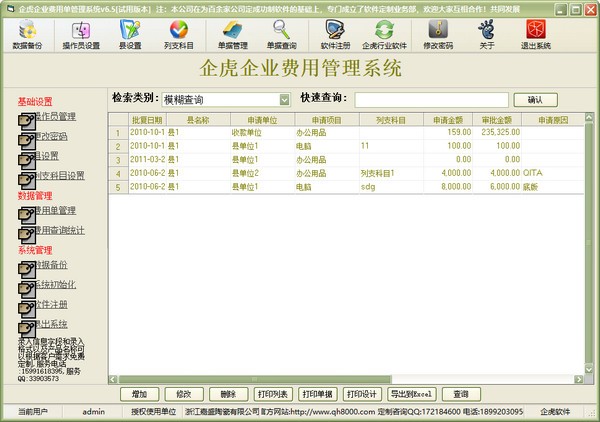
Task: Sort by 申请金额 column header
Action: (x=448, y=120)
